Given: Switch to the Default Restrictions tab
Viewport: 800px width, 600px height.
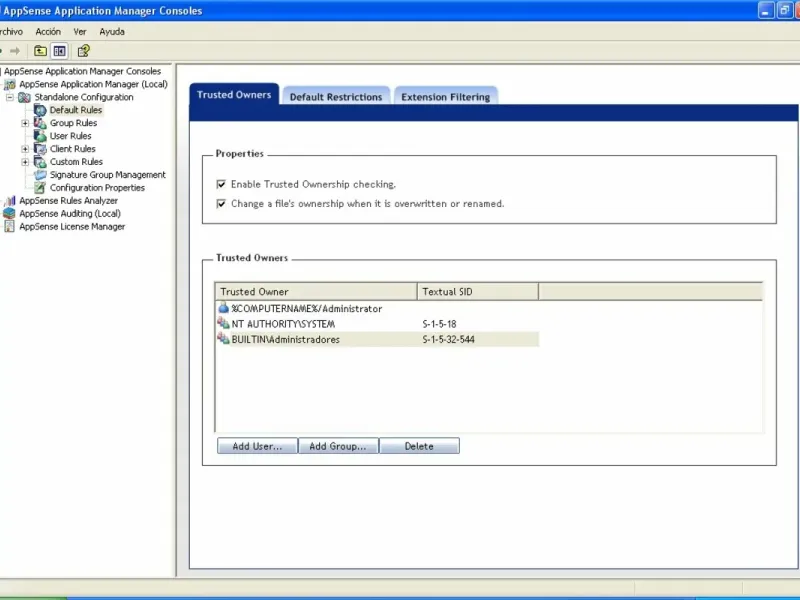Looking at the screenshot, I should pos(336,96).
